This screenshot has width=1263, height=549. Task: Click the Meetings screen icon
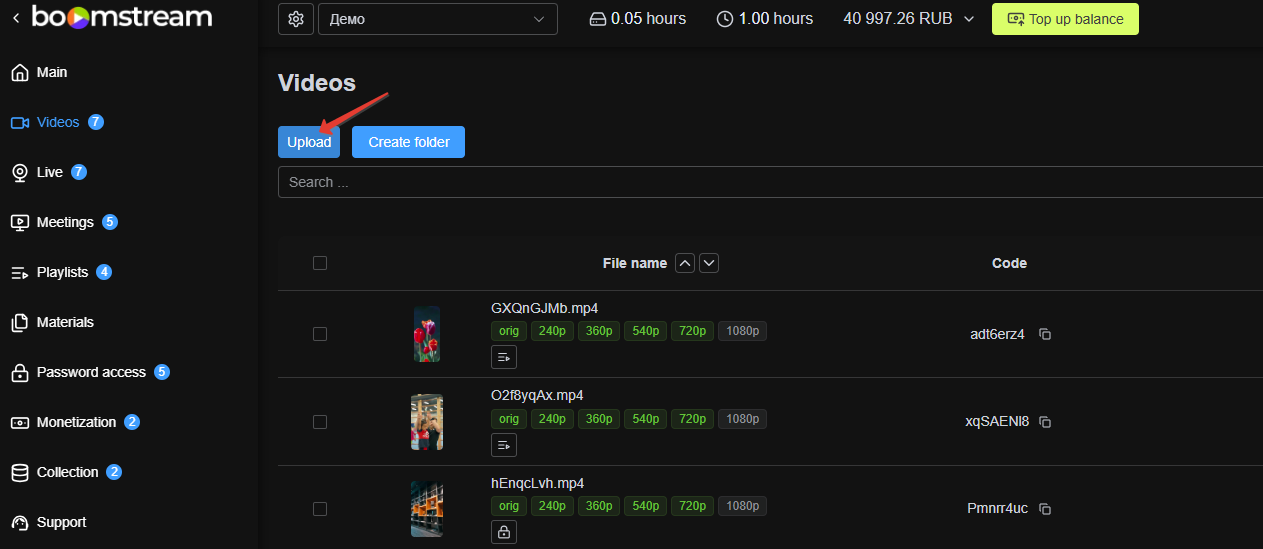[x=19, y=222]
